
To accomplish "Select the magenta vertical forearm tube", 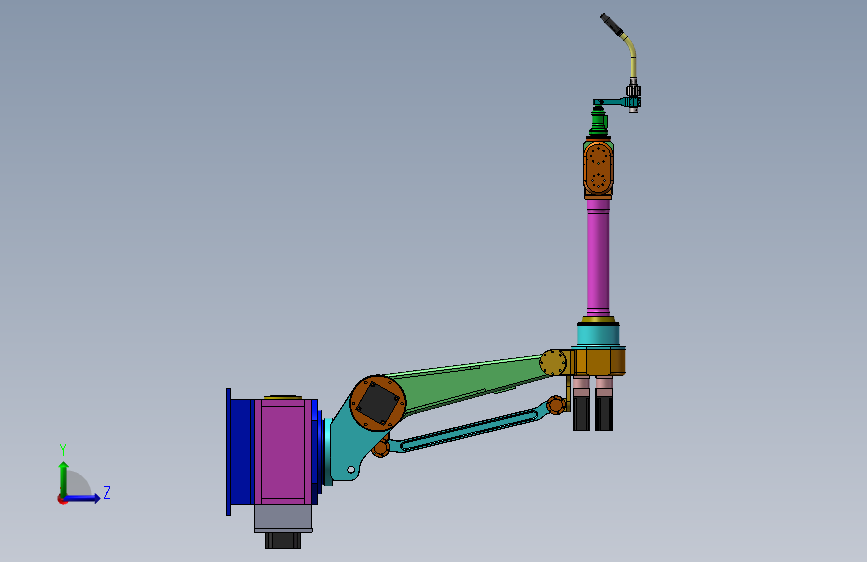I will (x=598, y=258).
